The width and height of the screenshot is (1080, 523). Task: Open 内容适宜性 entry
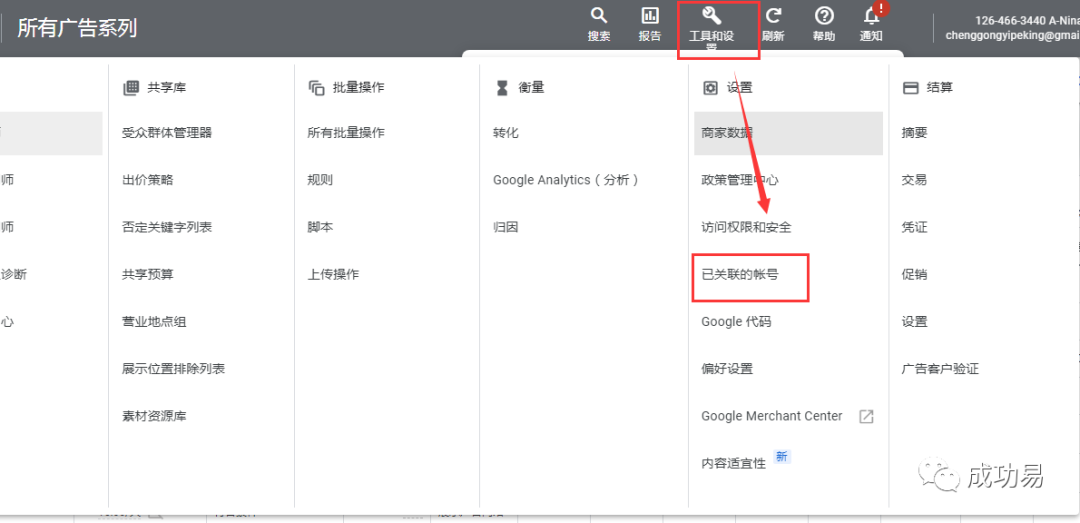tap(734, 463)
